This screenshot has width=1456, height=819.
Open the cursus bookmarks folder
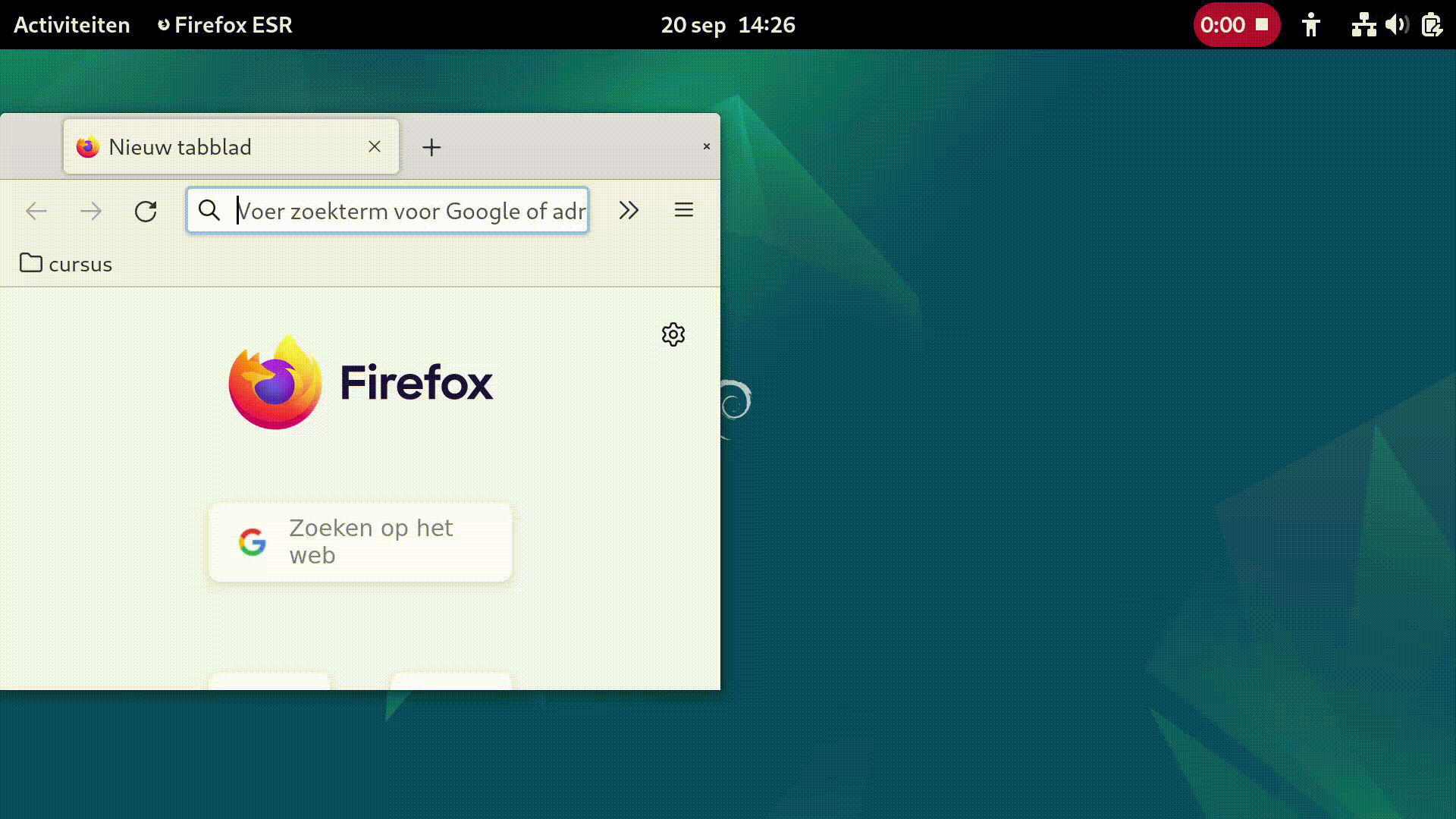[x=66, y=264]
